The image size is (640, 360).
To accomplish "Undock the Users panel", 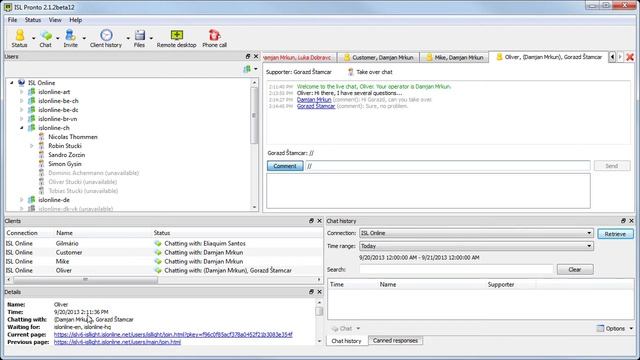I will click(248, 56).
